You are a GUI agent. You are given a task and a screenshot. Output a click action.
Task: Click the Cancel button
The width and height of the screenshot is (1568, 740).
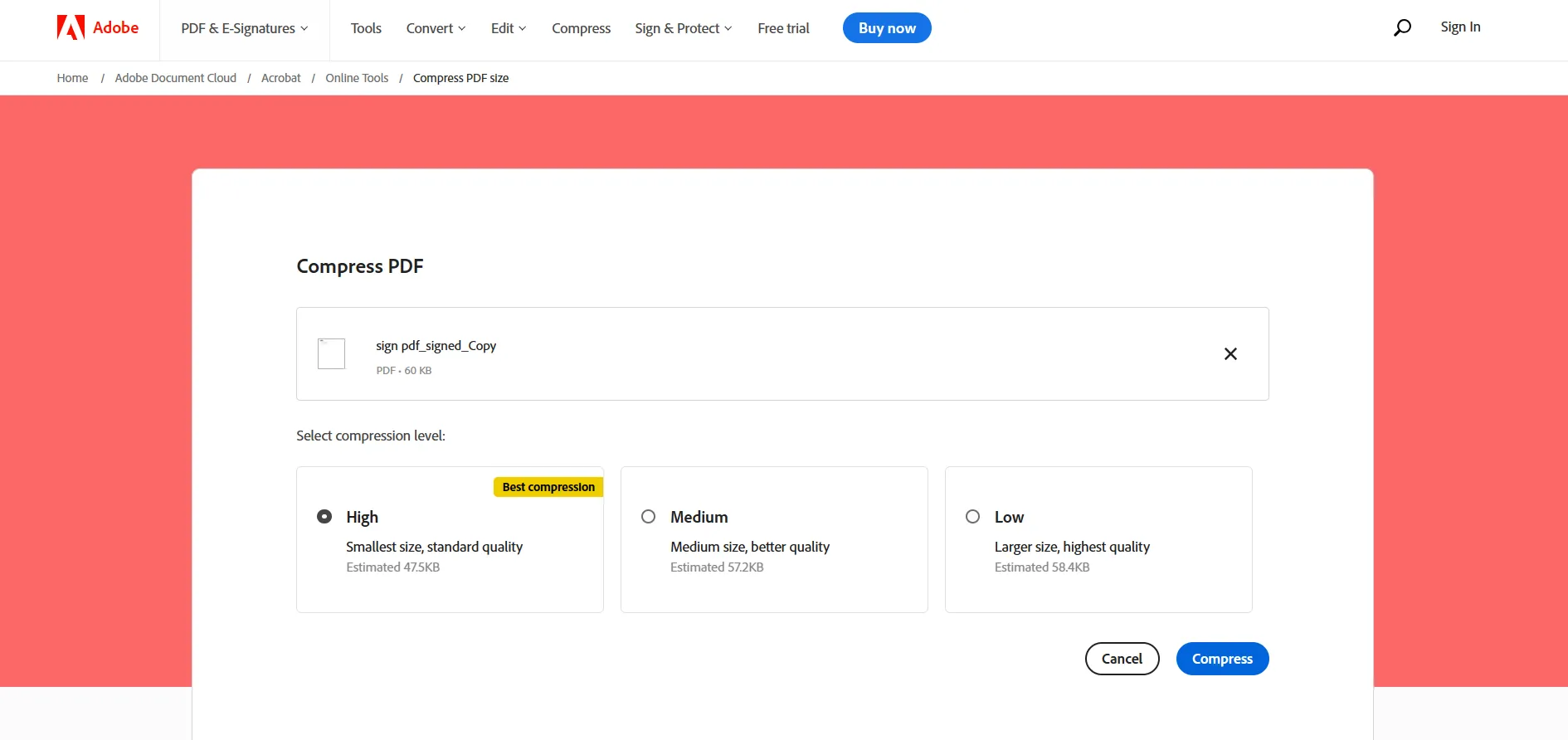tap(1122, 659)
